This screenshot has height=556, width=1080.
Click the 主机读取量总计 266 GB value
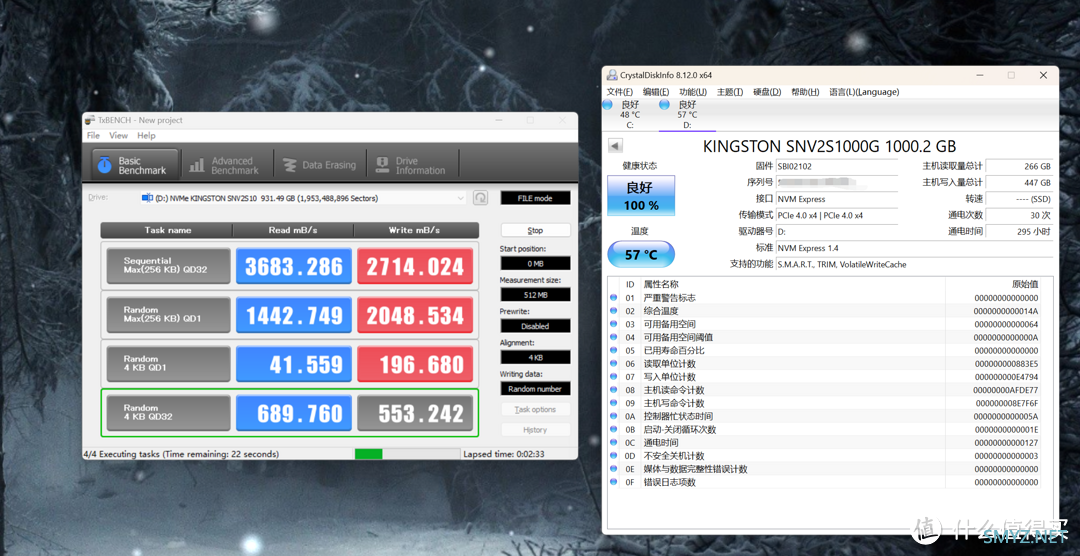pos(1019,166)
